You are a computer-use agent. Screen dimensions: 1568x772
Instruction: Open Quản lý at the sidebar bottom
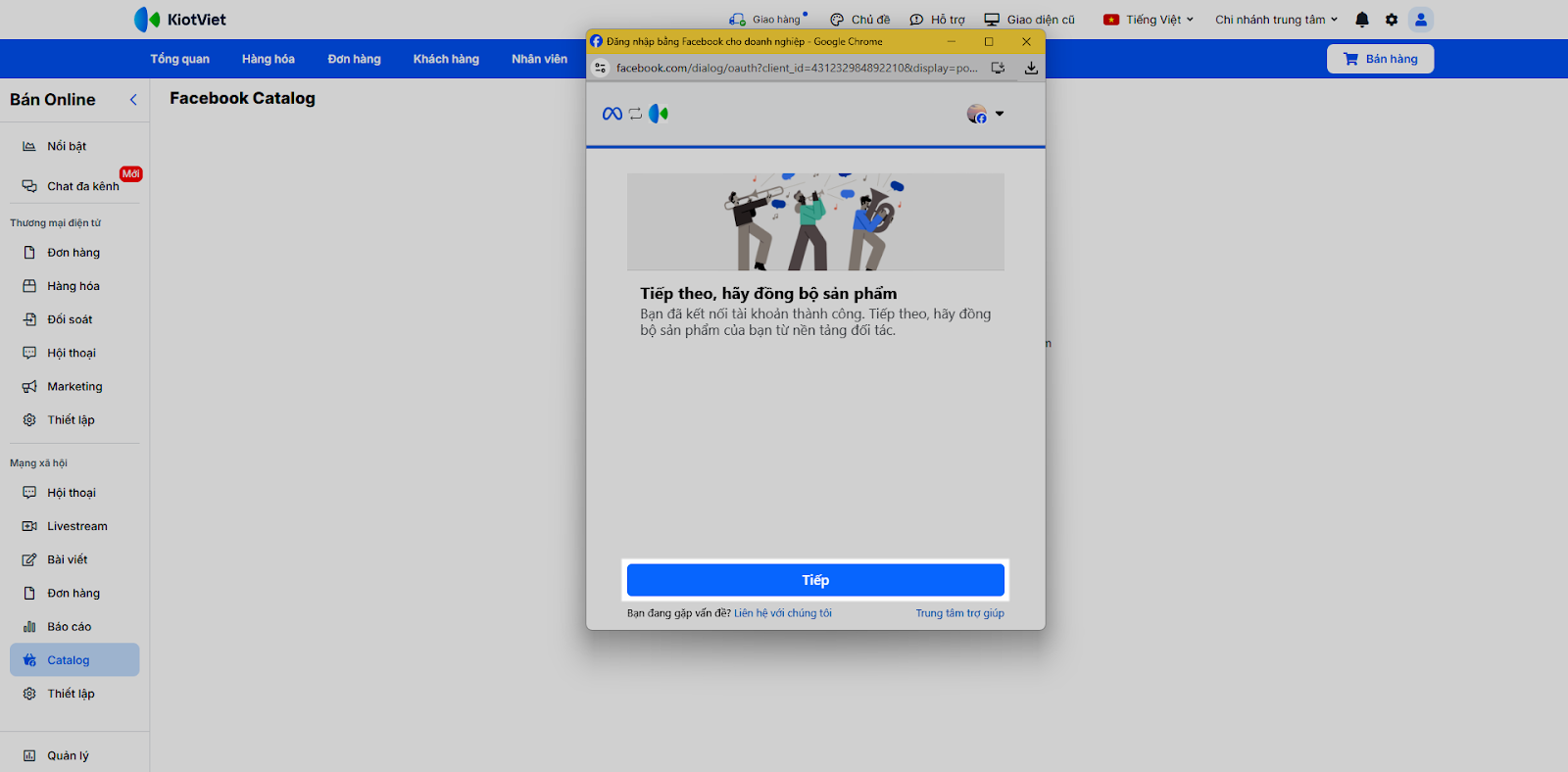click(x=74, y=755)
